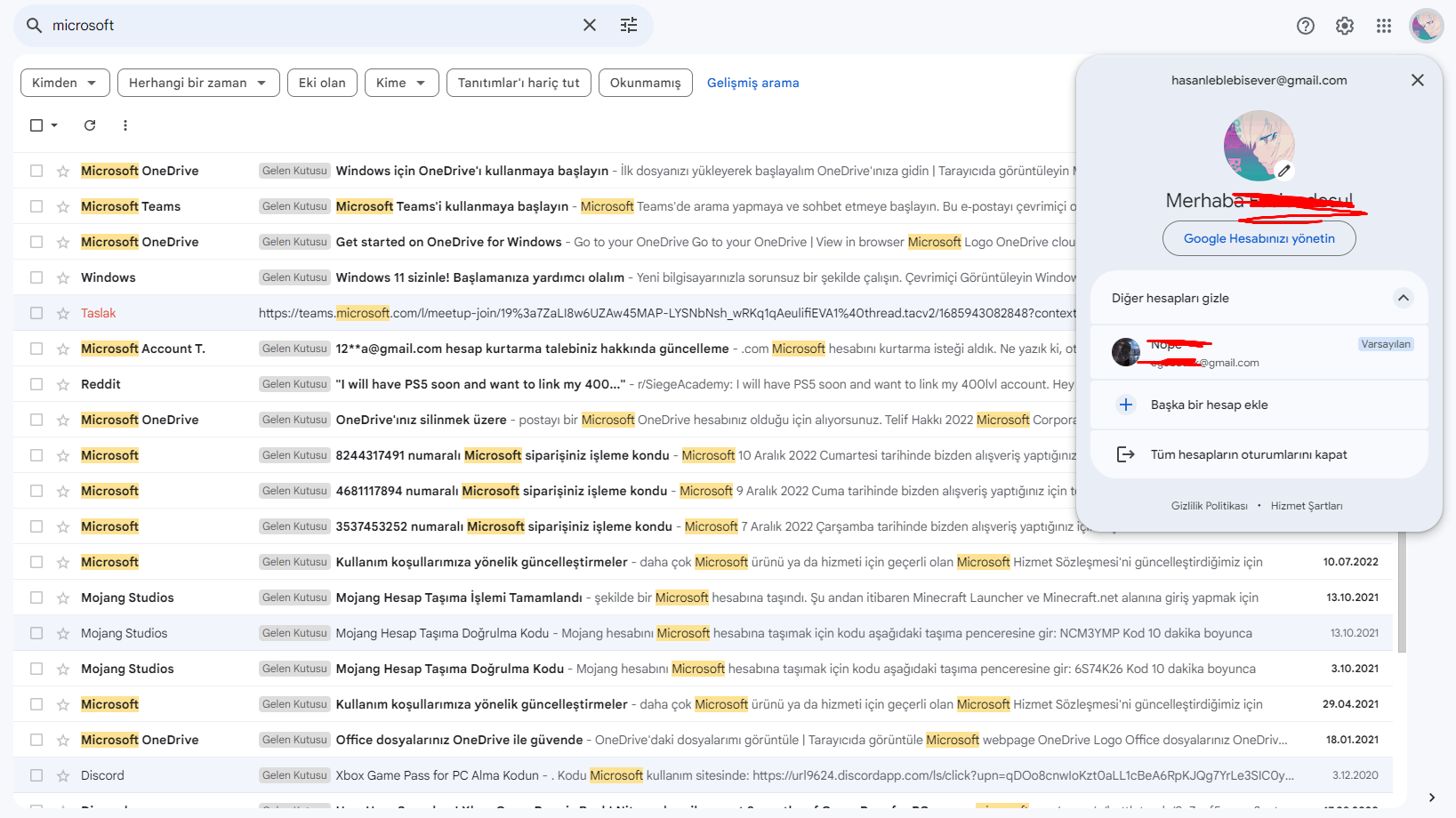Open the select-all dropdown arrow
This screenshot has width=1456, height=818.
(54, 125)
